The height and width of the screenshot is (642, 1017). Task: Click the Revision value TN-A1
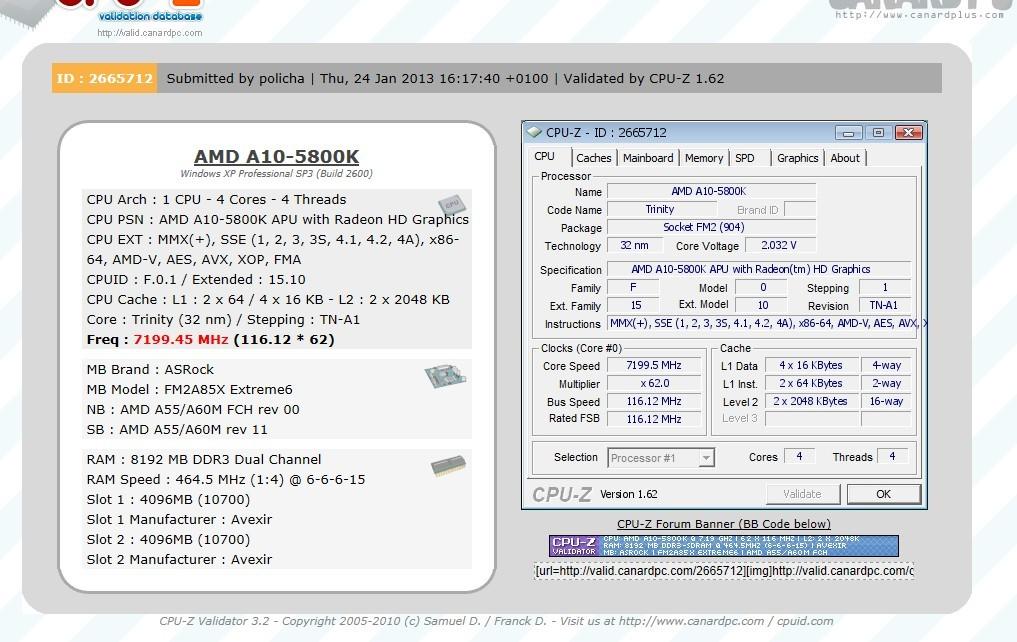[x=884, y=305]
